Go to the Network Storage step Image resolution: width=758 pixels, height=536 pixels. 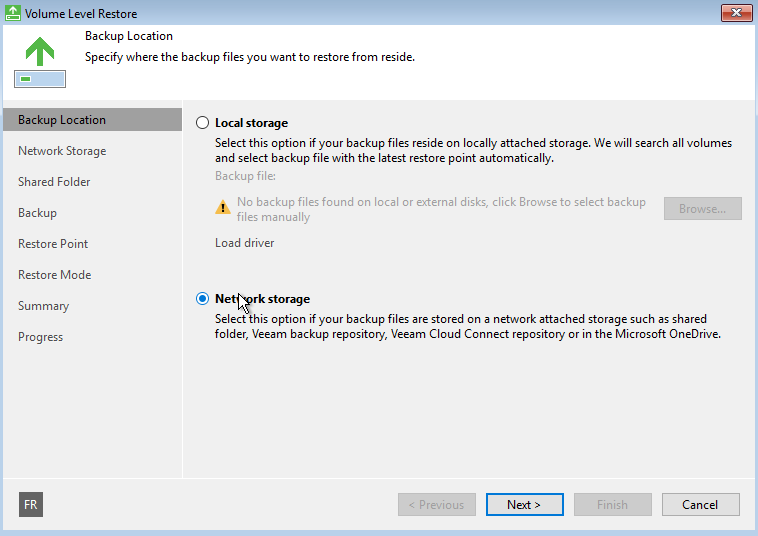62,151
